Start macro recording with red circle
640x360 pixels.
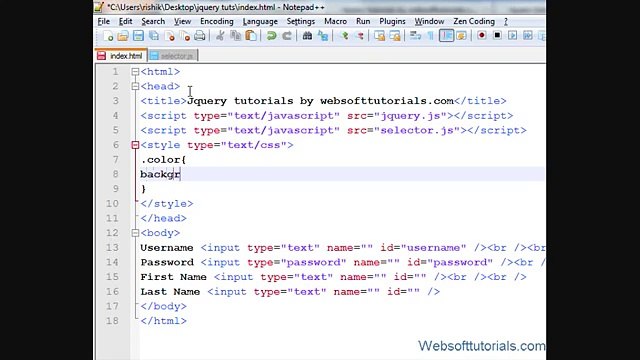[482, 36]
